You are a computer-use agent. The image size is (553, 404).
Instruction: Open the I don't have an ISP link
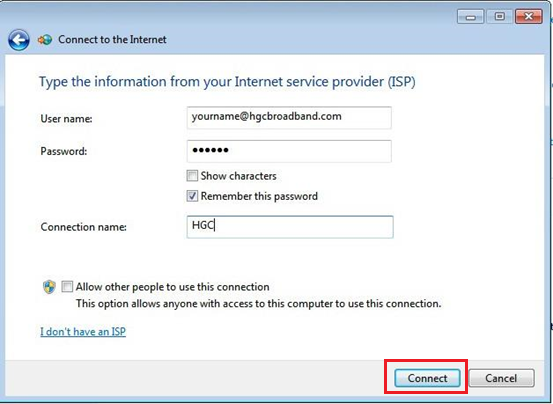83,331
